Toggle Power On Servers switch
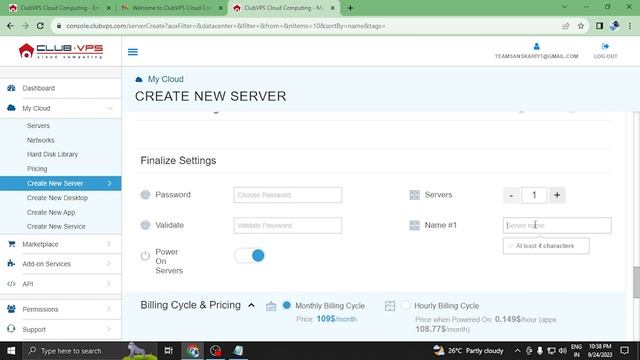 (x=249, y=256)
